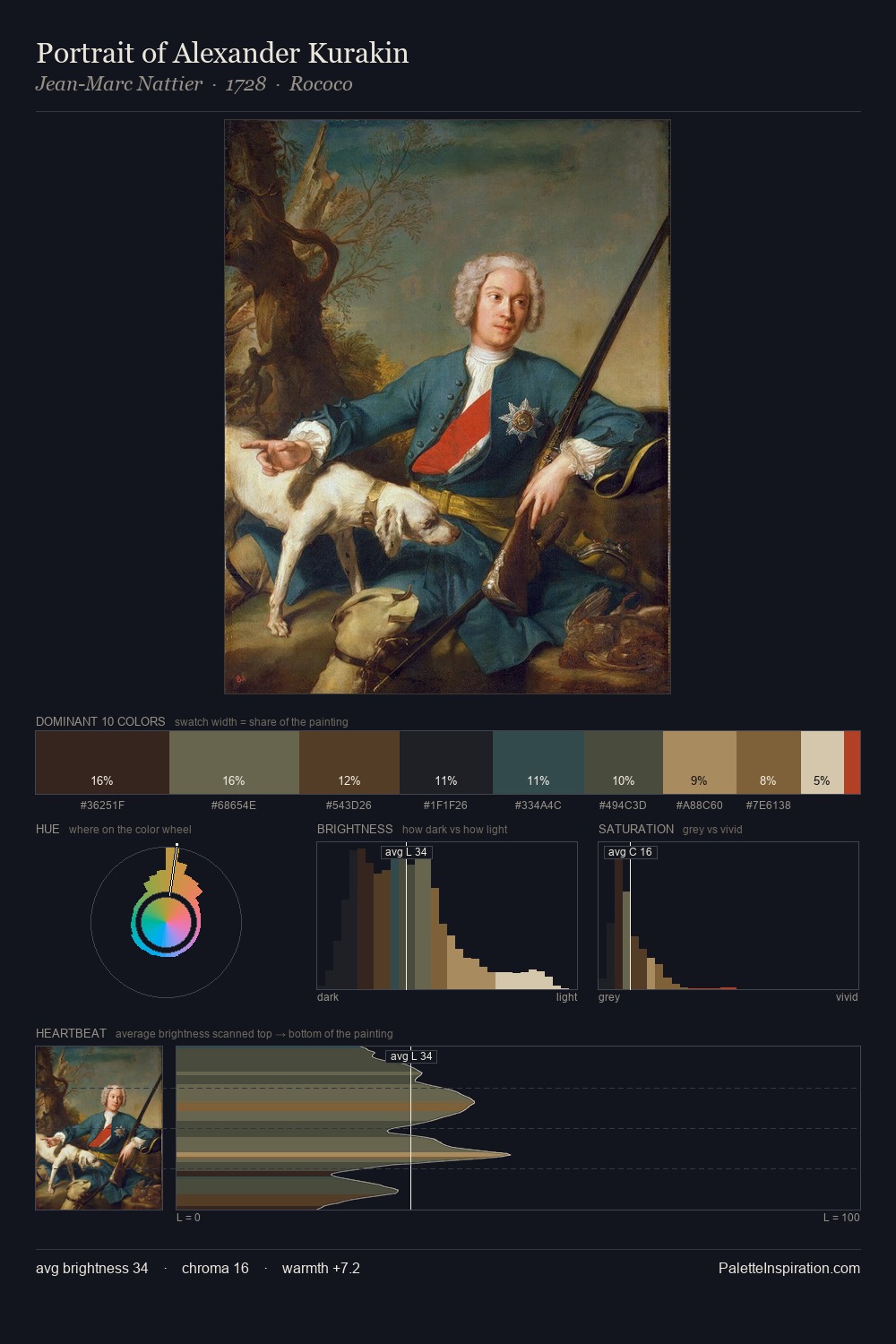Click the "L = 100" axis label
896x1344 pixels.
841,1218
